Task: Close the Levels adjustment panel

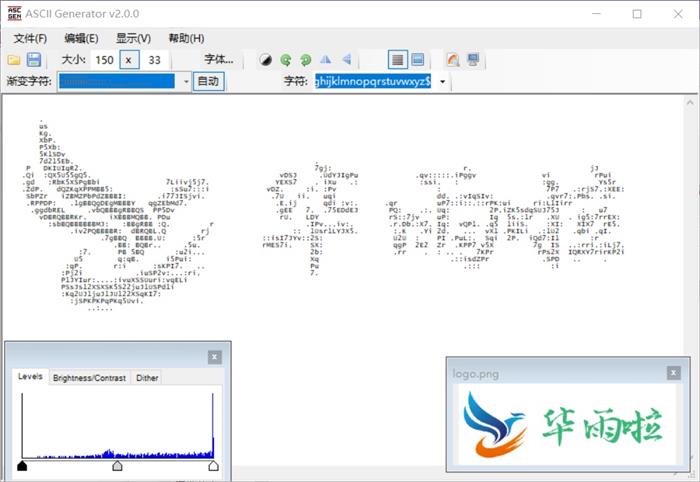Action: coord(215,357)
